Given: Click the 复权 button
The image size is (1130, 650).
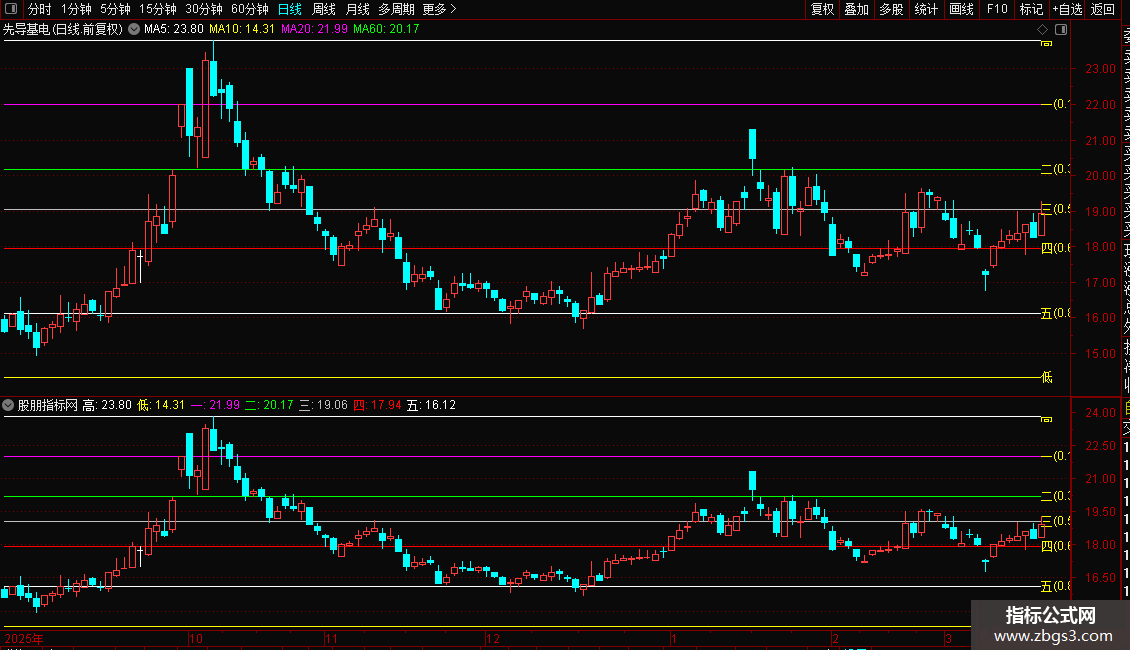Looking at the screenshot, I should pos(822,9).
